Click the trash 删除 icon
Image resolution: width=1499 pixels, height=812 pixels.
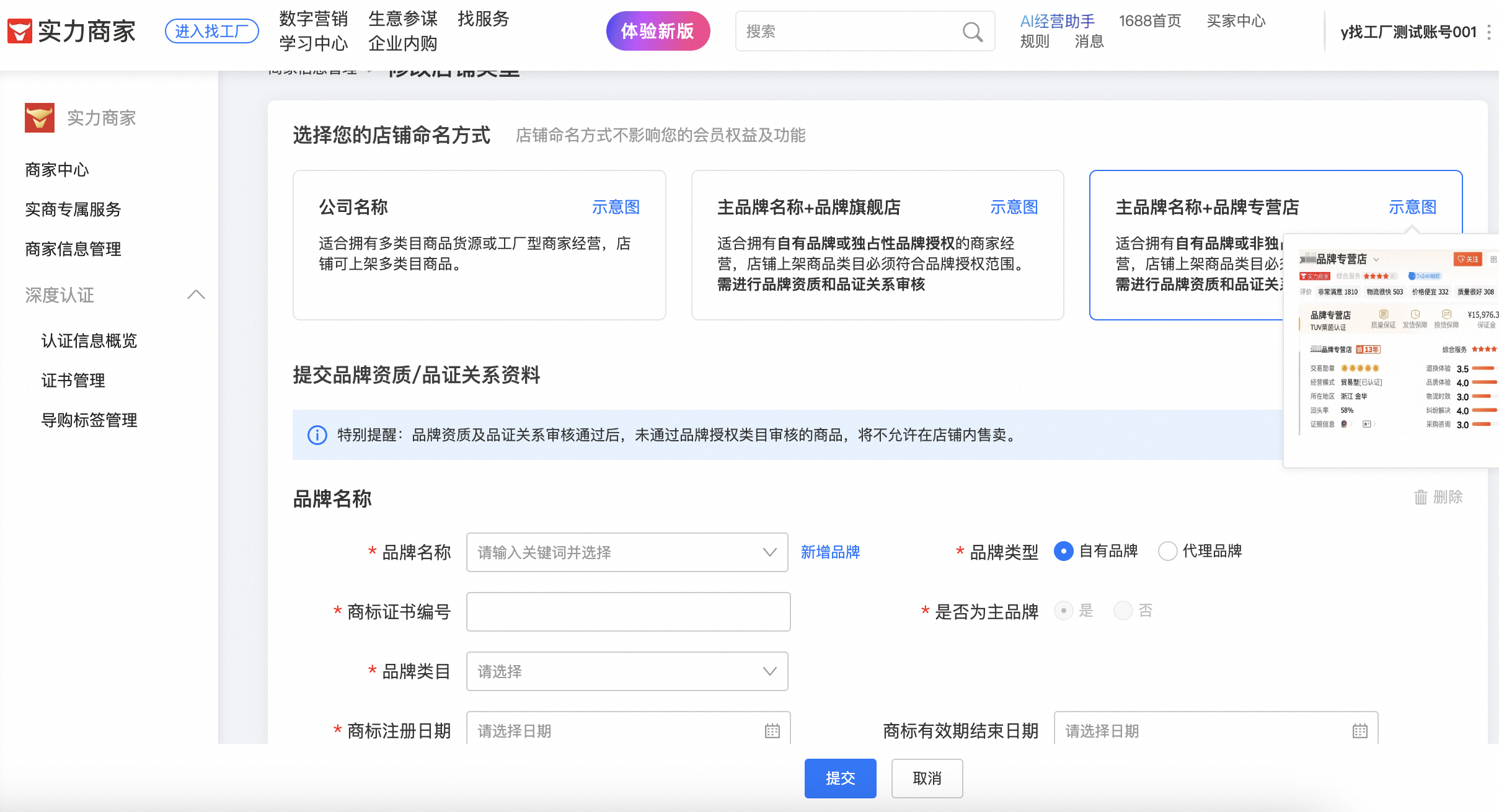(1420, 497)
